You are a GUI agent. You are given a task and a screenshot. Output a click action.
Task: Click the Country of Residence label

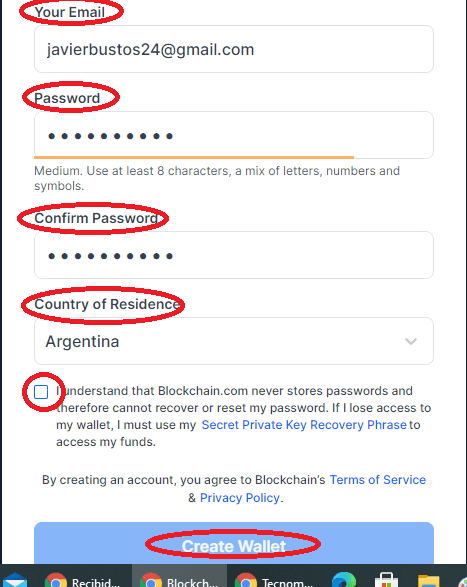pos(107,304)
